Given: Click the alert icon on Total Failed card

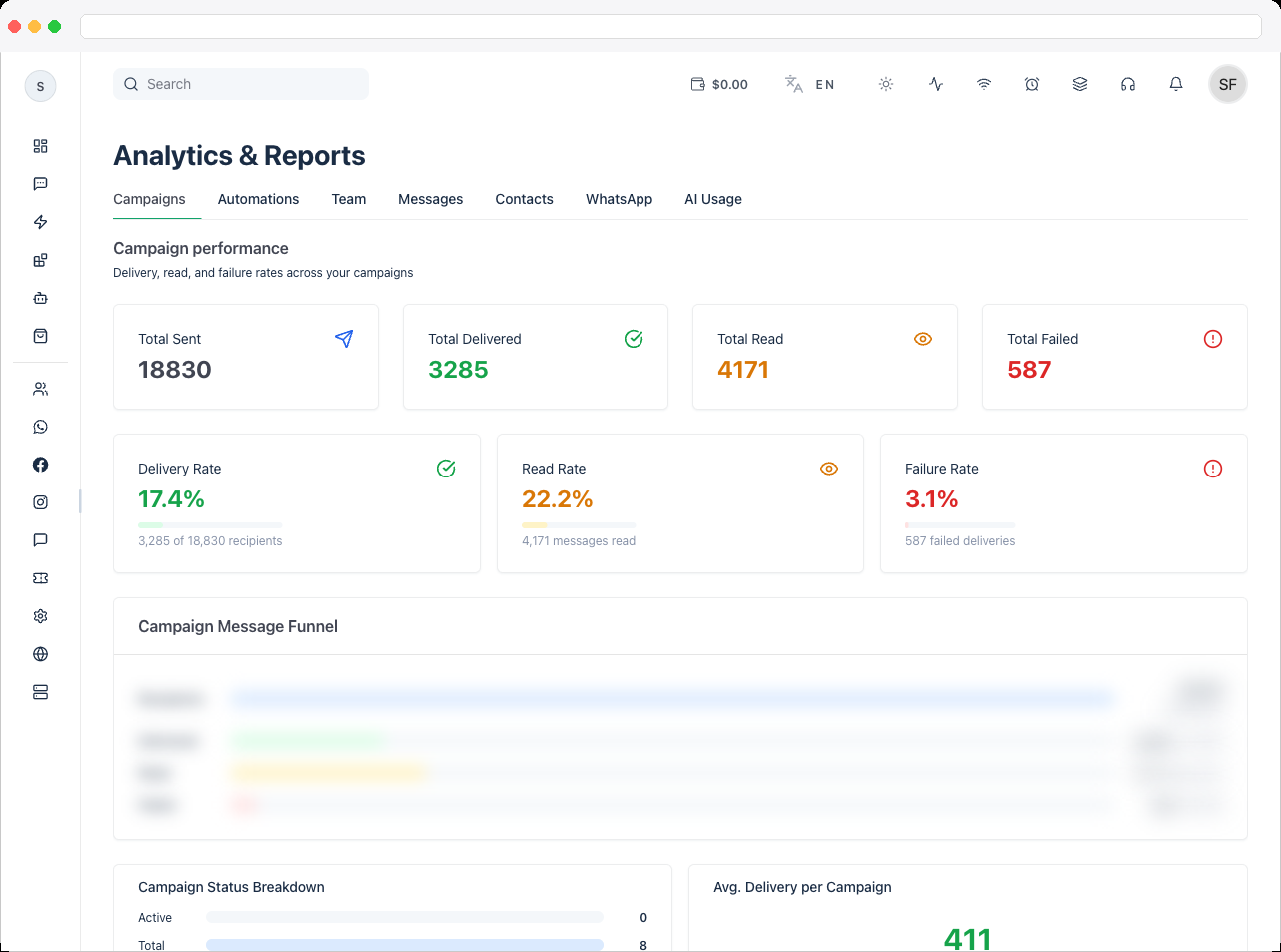Looking at the screenshot, I should (x=1213, y=339).
